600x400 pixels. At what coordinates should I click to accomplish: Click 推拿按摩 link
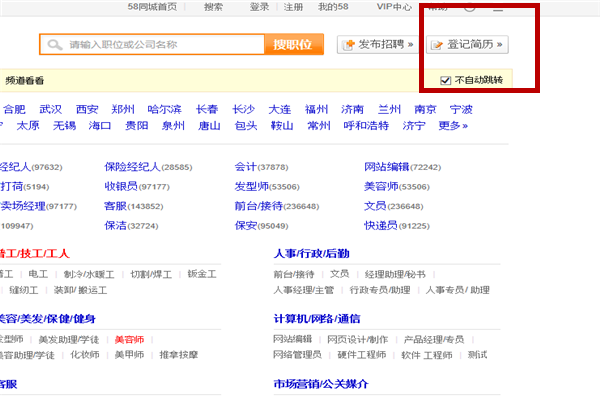click(x=179, y=355)
